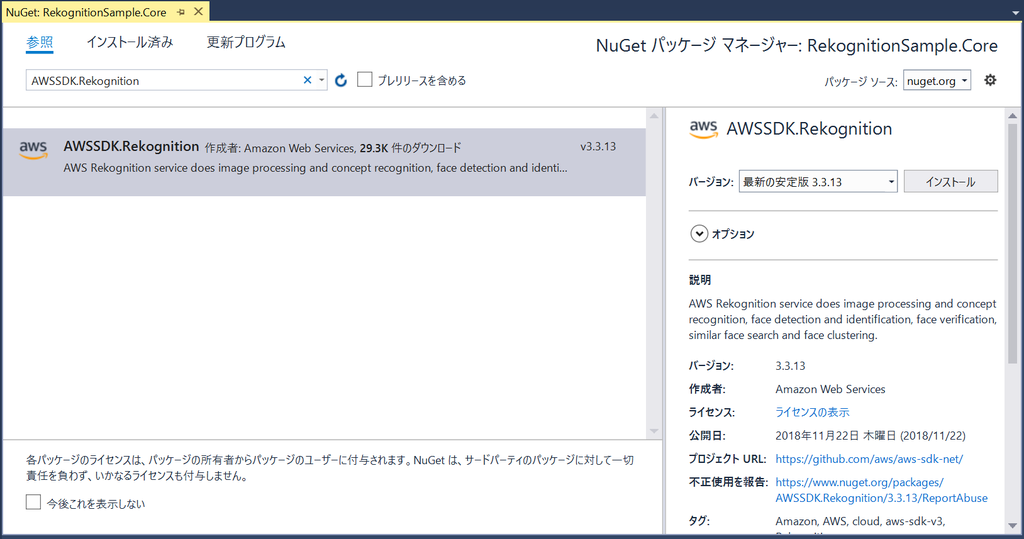The height and width of the screenshot is (539, 1024).
Task: Switch to 更新プログラム tab
Action: tap(246, 42)
